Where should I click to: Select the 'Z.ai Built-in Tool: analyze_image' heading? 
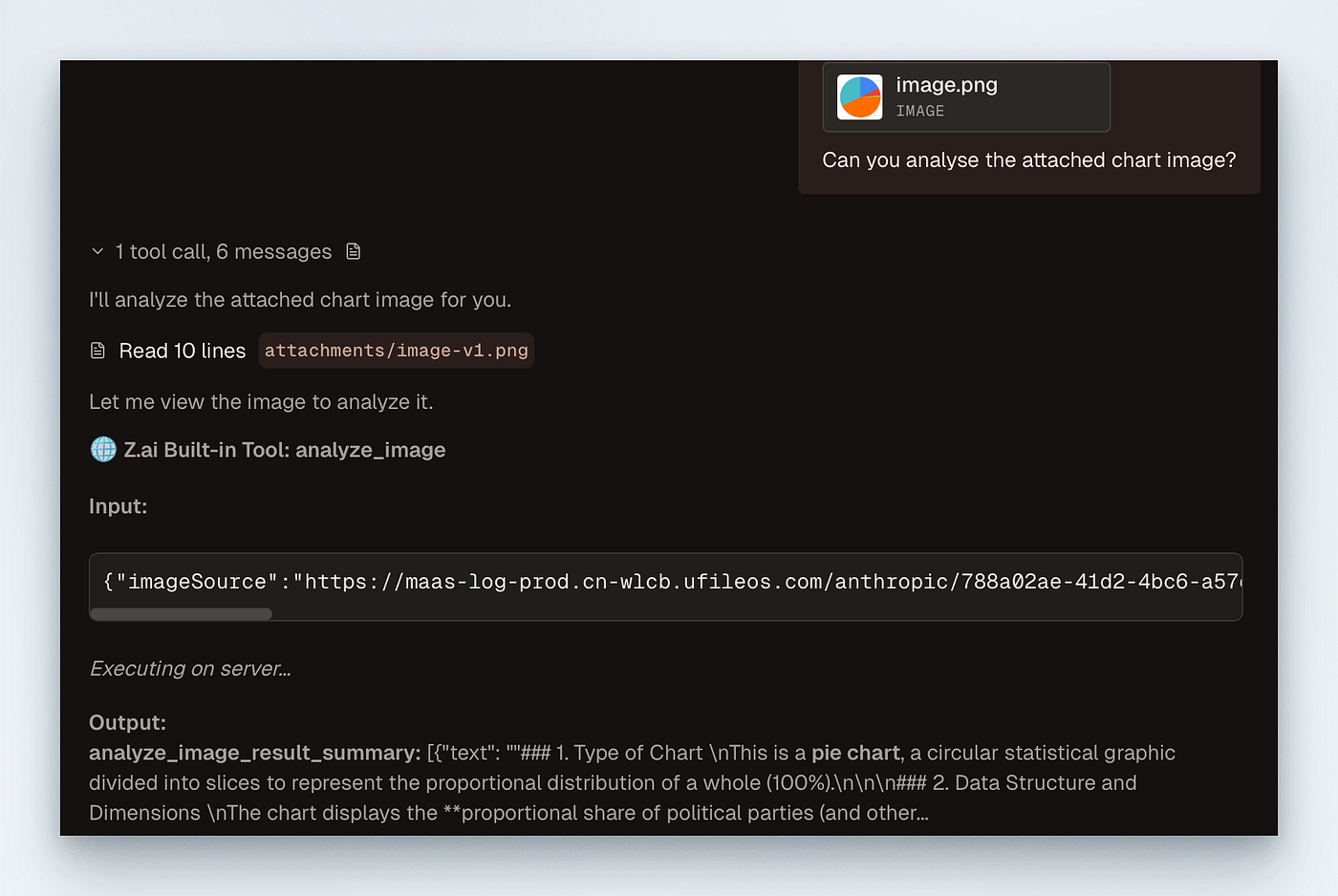pos(285,450)
